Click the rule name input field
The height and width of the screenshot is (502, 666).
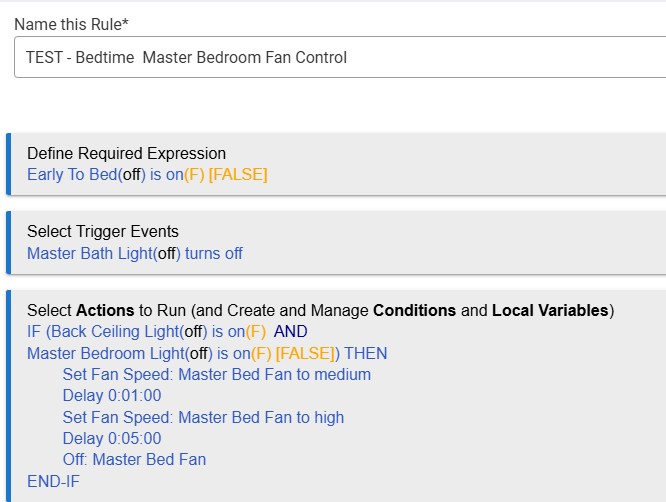340,57
